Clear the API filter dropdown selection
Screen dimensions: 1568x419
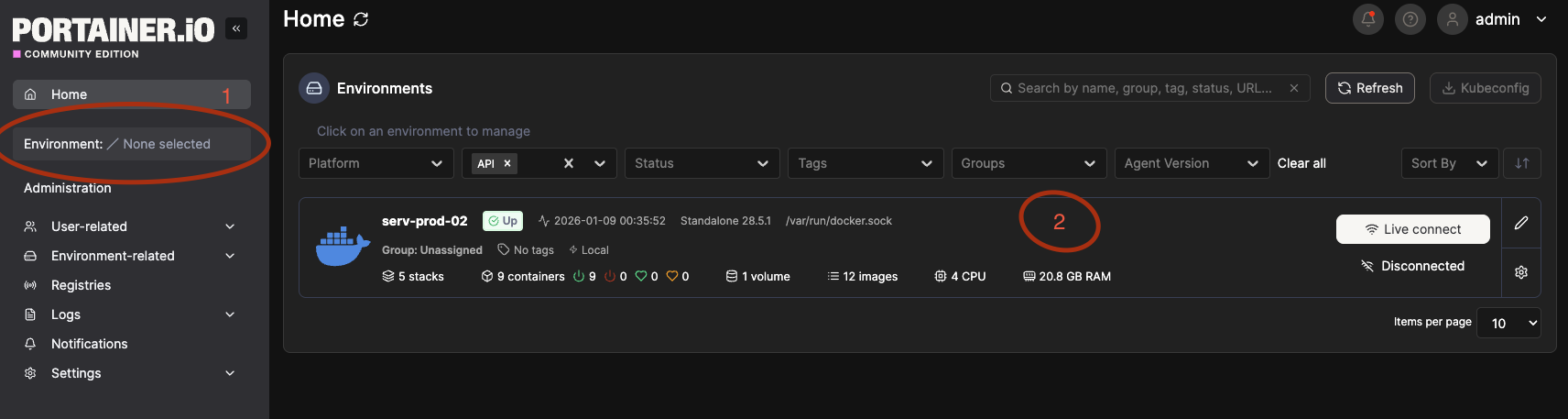coord(569,163)
